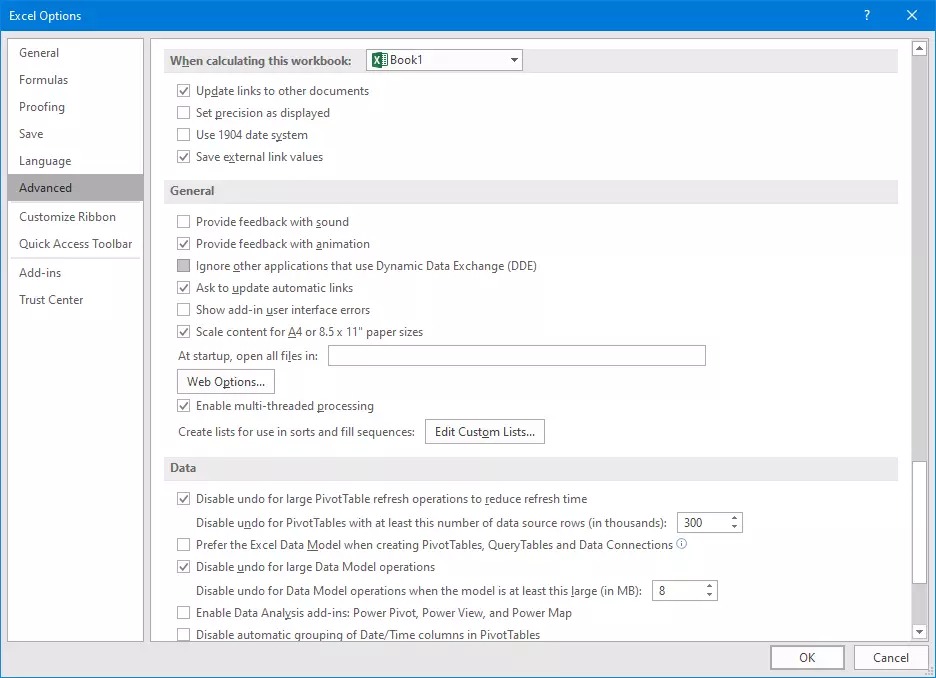Click the Help question mark icon
936x678 pixels.
click(x=867, y=16)
